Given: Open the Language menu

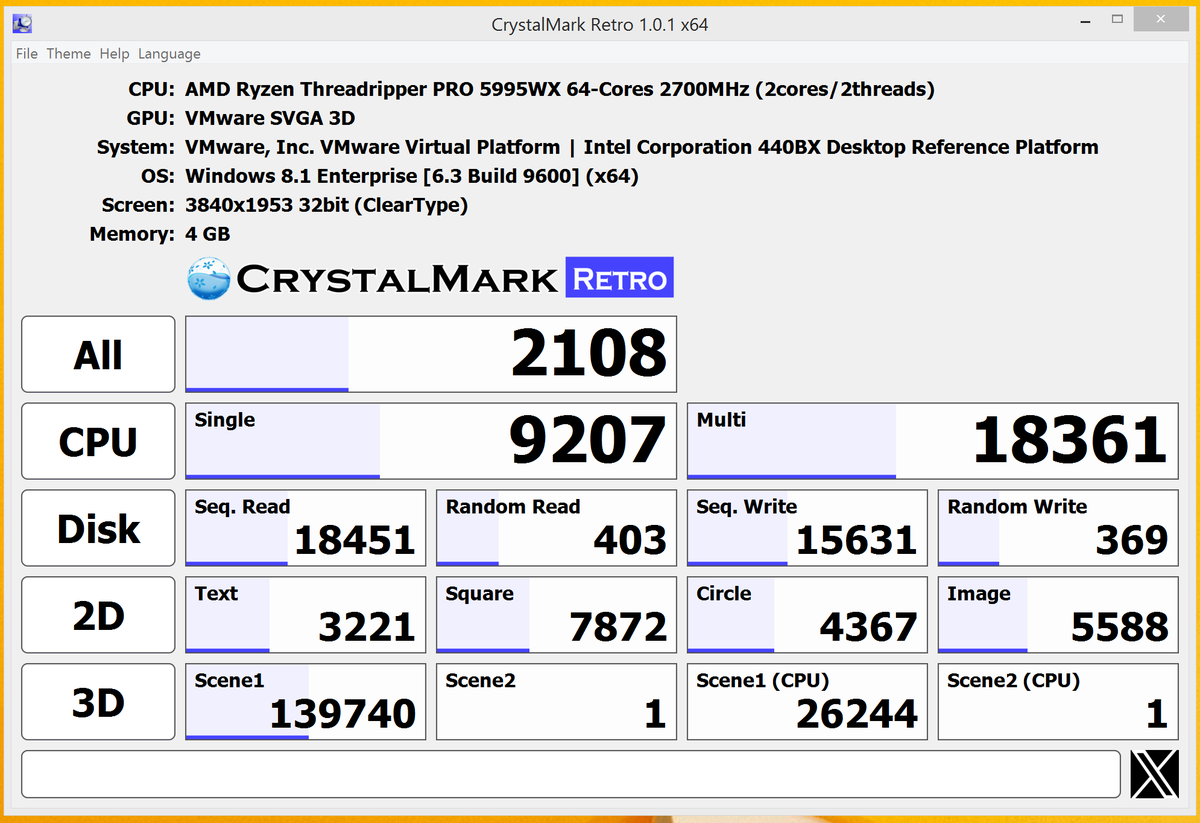Looking at the screenshot, I should [169, 54].
